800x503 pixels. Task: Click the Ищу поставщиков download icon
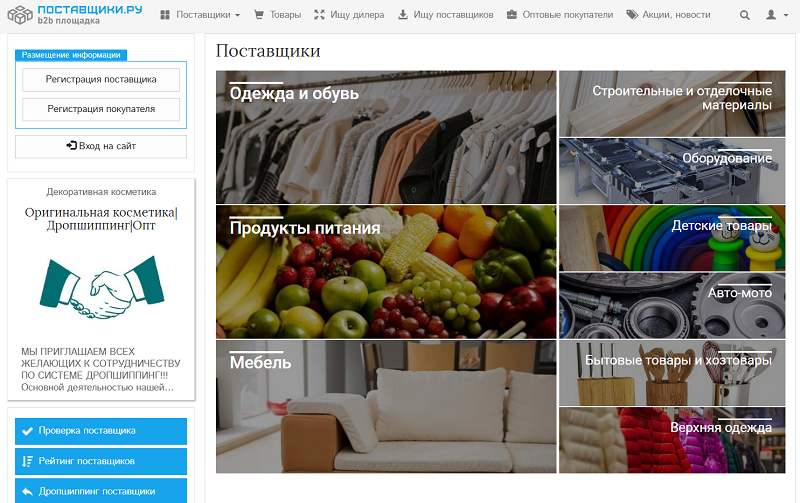(403, 15)
